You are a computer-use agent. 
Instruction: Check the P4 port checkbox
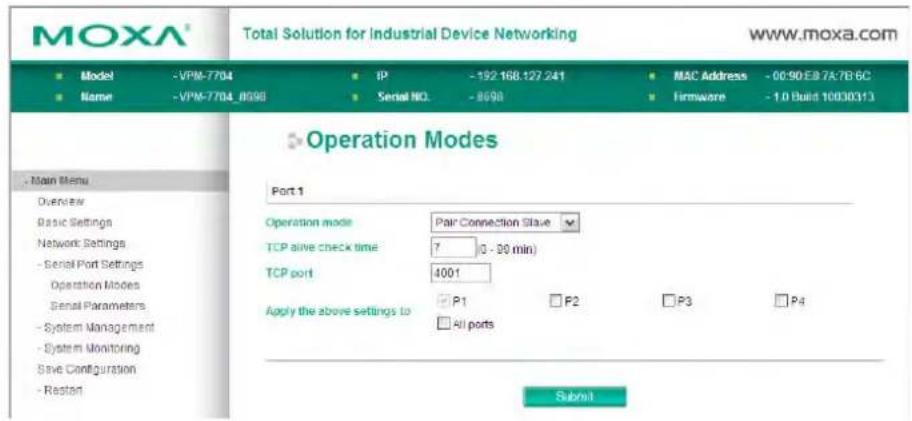(781, 301)
